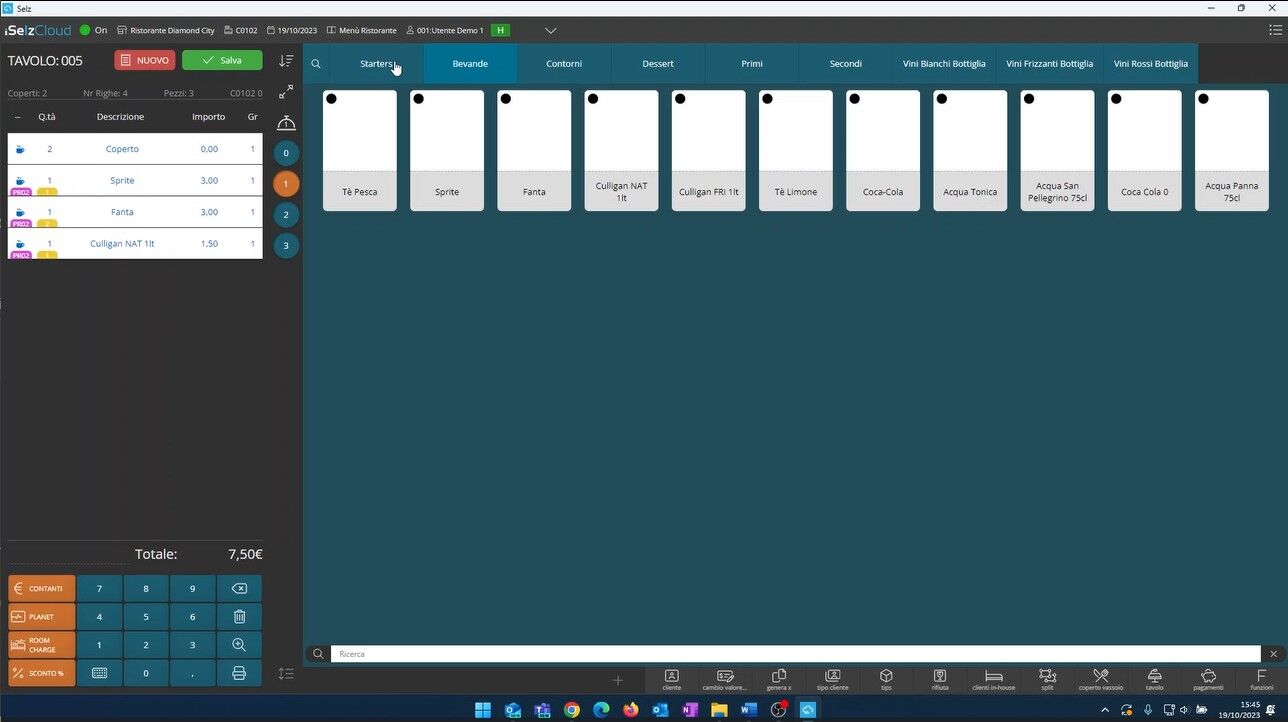Open the Vini Rossi Bottiglia tab
This screenshot has width=1288, height=722.
point(1150,64)
